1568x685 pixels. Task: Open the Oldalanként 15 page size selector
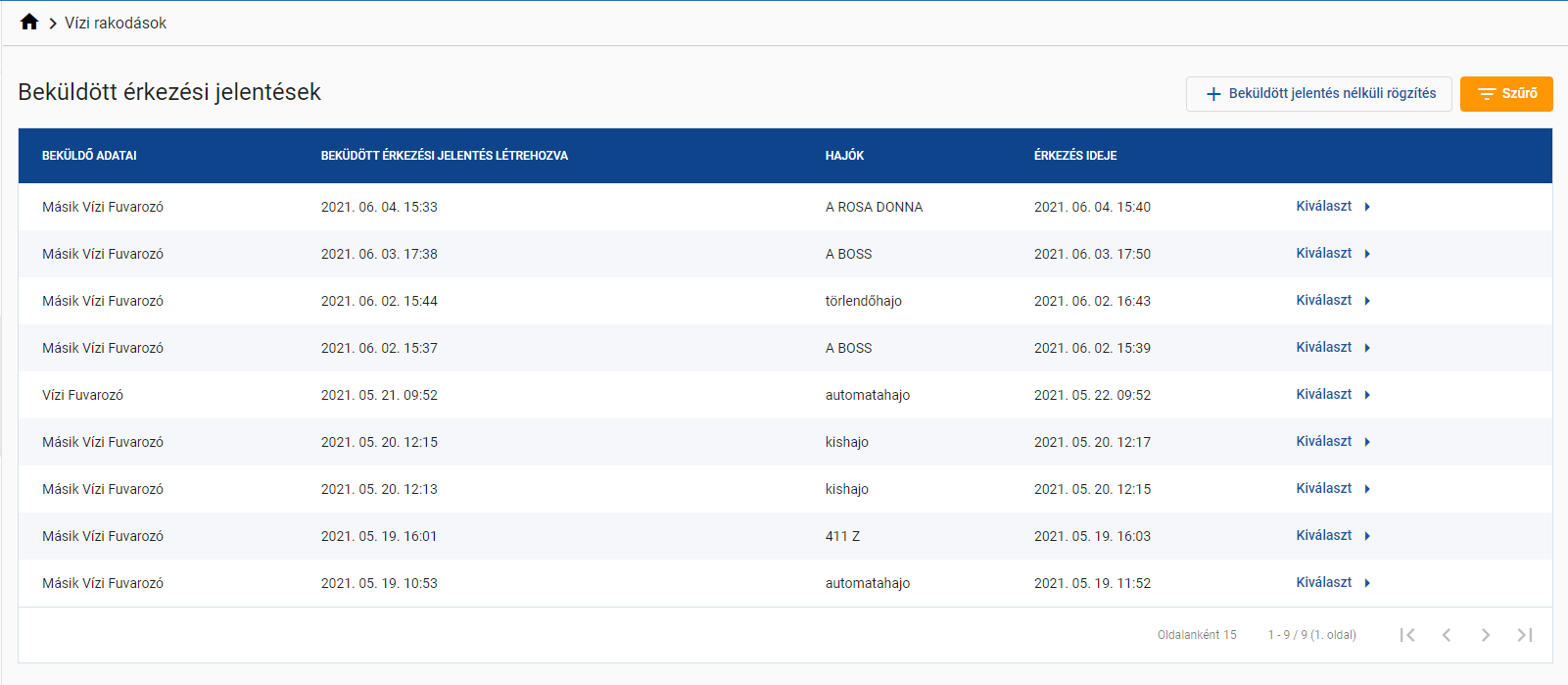[1197, 635]
